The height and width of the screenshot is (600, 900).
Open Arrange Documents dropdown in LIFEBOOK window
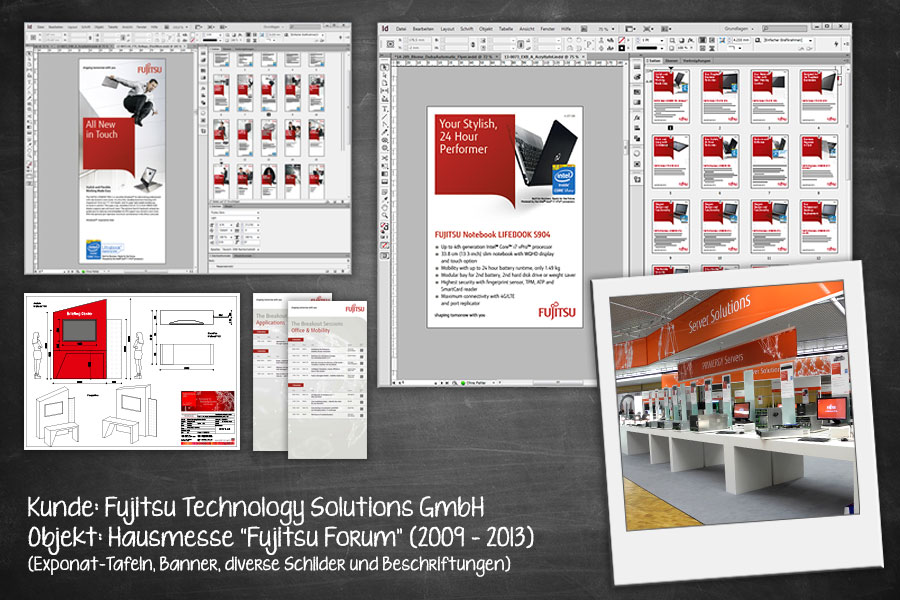666,28
